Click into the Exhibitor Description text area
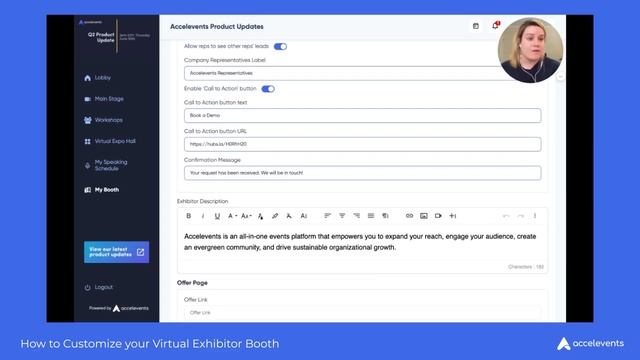Viewport: 640px width, 360px height. coord(362,242)
